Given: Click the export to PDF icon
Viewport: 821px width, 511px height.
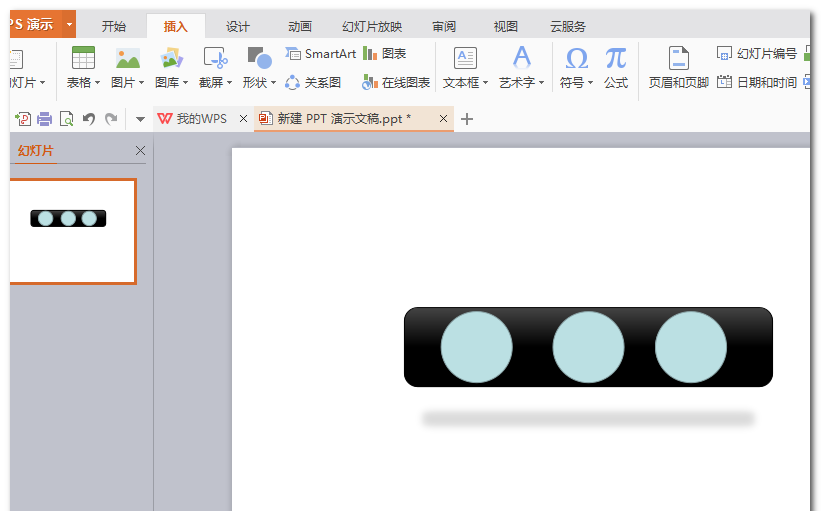Looking at the screenshot, I should 23,119.
